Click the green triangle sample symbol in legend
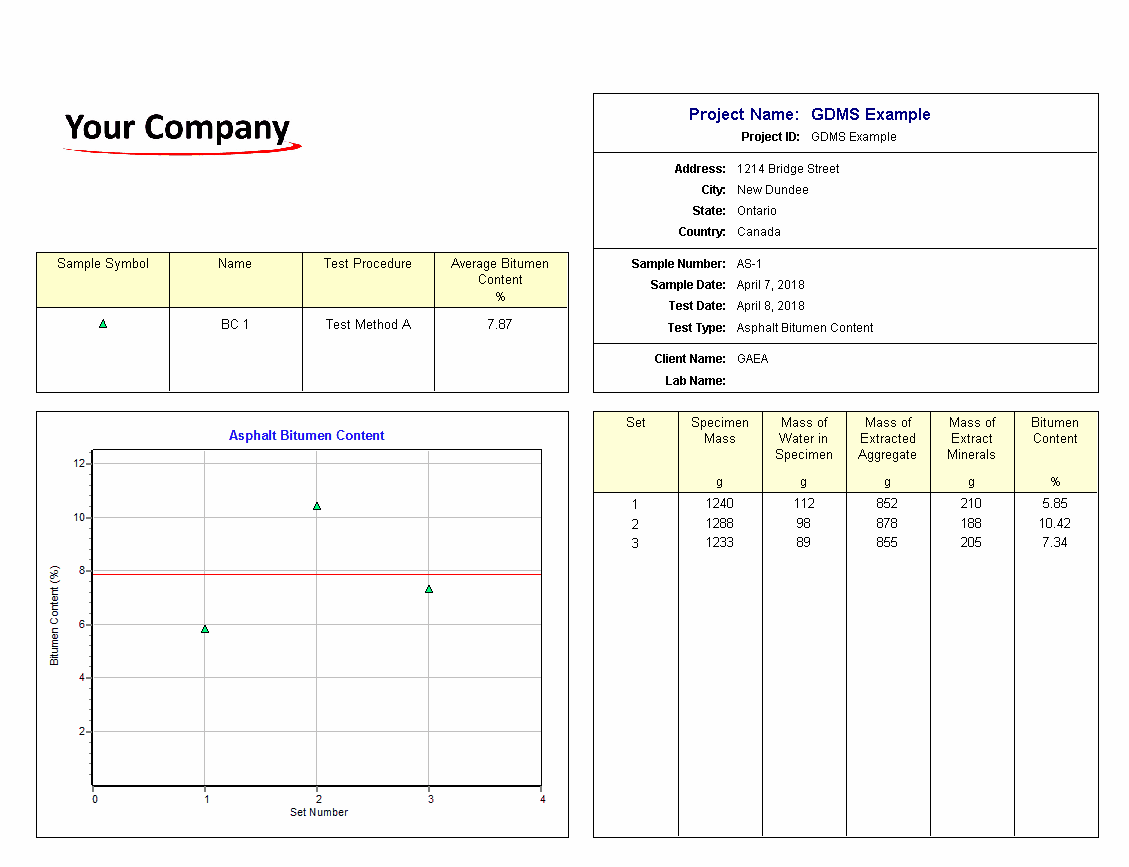The image size is (1129, 867). pyautogui.click(x=103, y=324)
